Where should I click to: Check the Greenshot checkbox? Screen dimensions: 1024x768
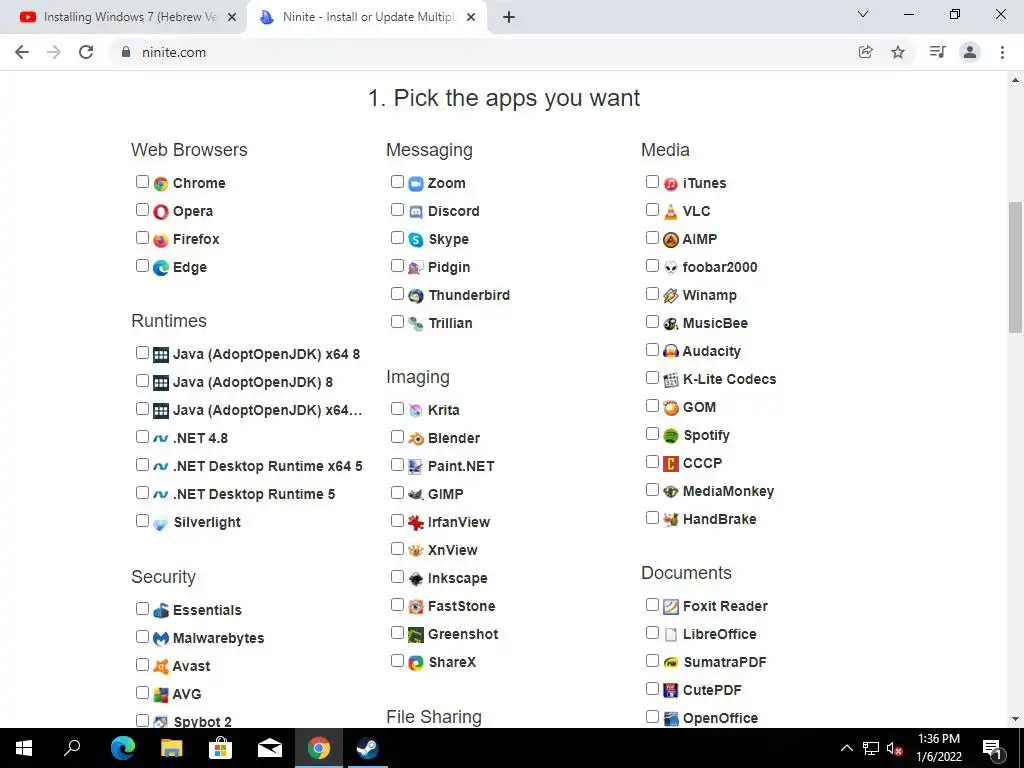397,633
